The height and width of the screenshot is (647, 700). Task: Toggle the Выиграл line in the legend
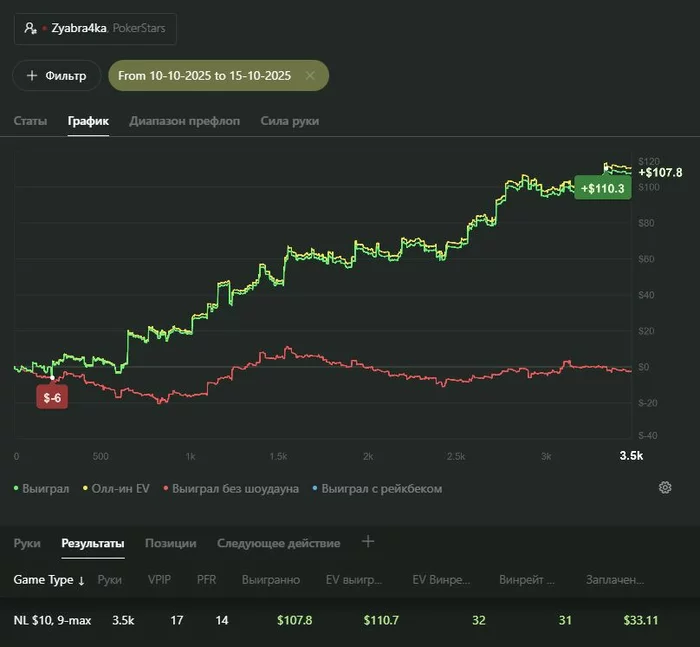[43, 489]
